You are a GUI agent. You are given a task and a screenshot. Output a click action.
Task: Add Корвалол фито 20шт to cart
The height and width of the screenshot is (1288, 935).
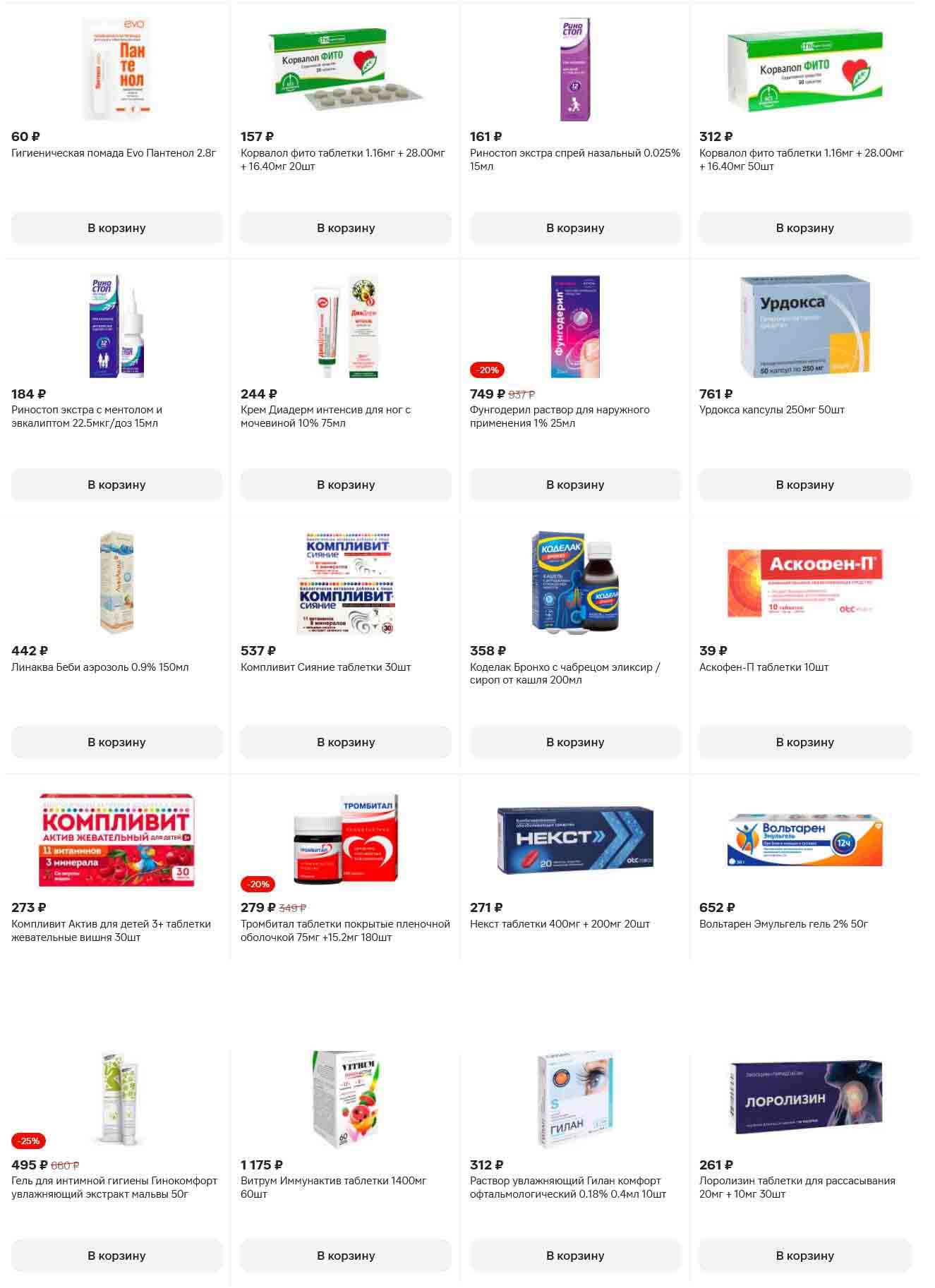pyautogui.click(x=346, y=228)
